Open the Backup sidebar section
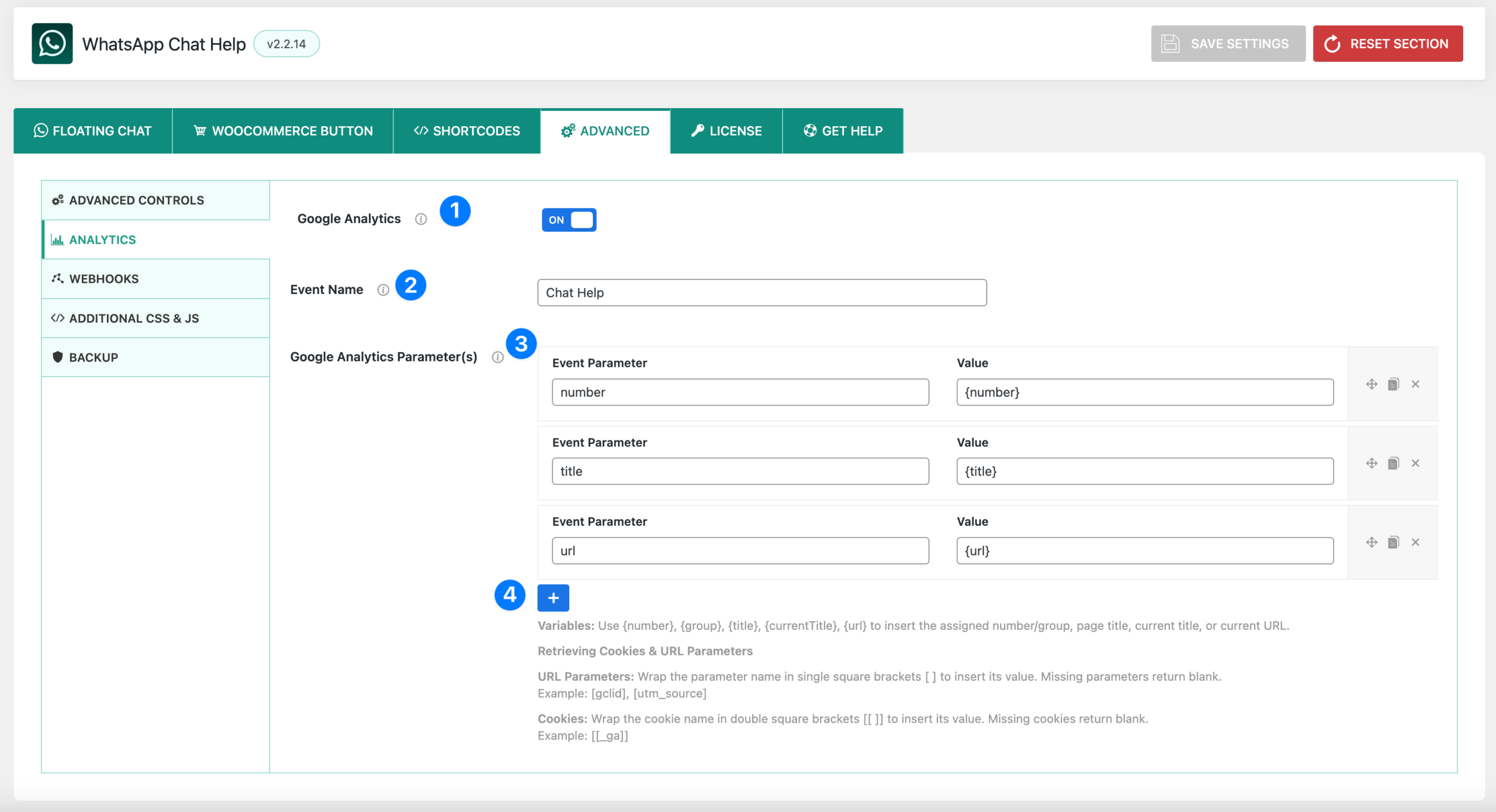The image size is (1496, 812). pyautogui.click(x=93, y=358)
